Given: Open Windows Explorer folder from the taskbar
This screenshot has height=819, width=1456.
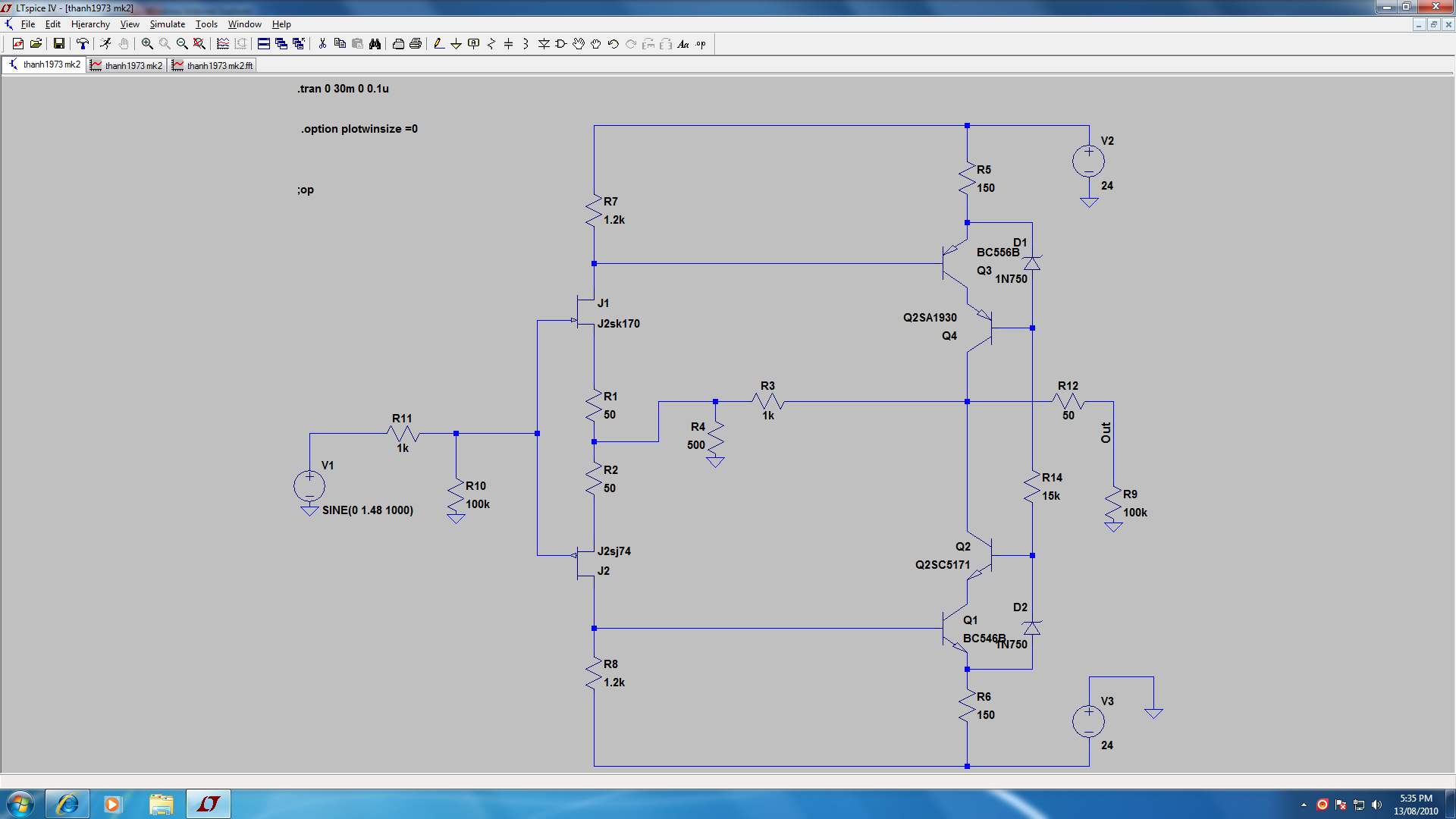Looking at the screenshot, I should click(x=161, y=804).
